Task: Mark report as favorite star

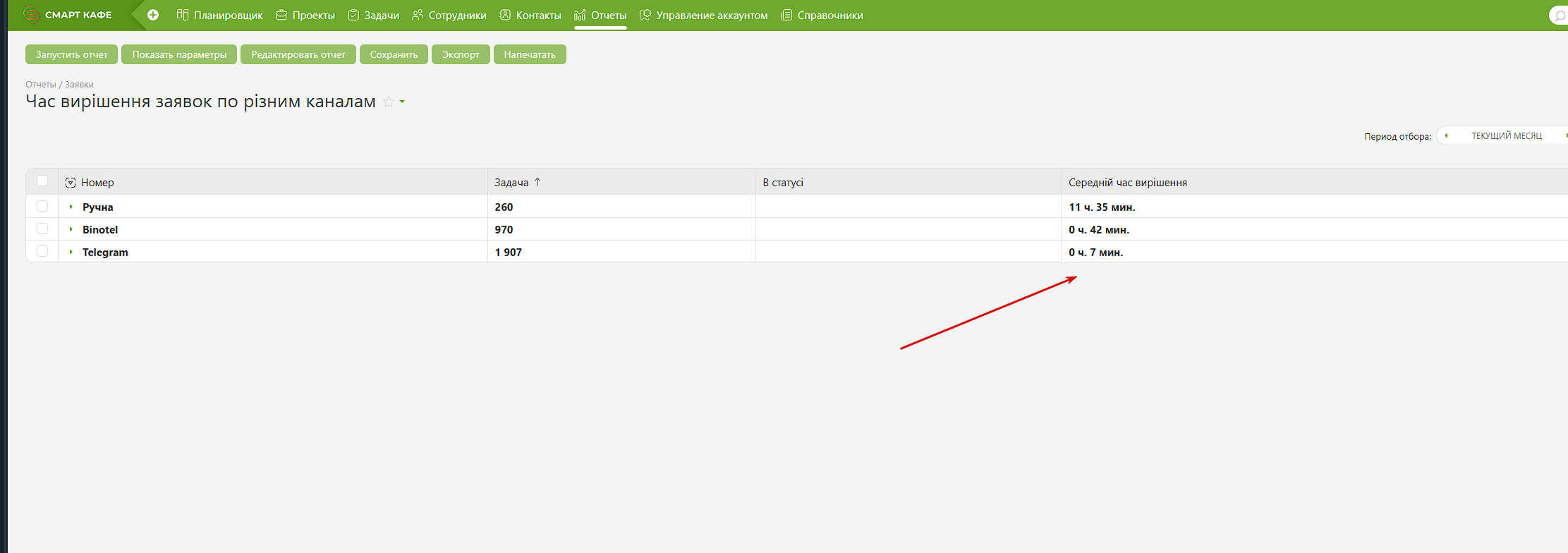Action: click(x=389, y=102)
